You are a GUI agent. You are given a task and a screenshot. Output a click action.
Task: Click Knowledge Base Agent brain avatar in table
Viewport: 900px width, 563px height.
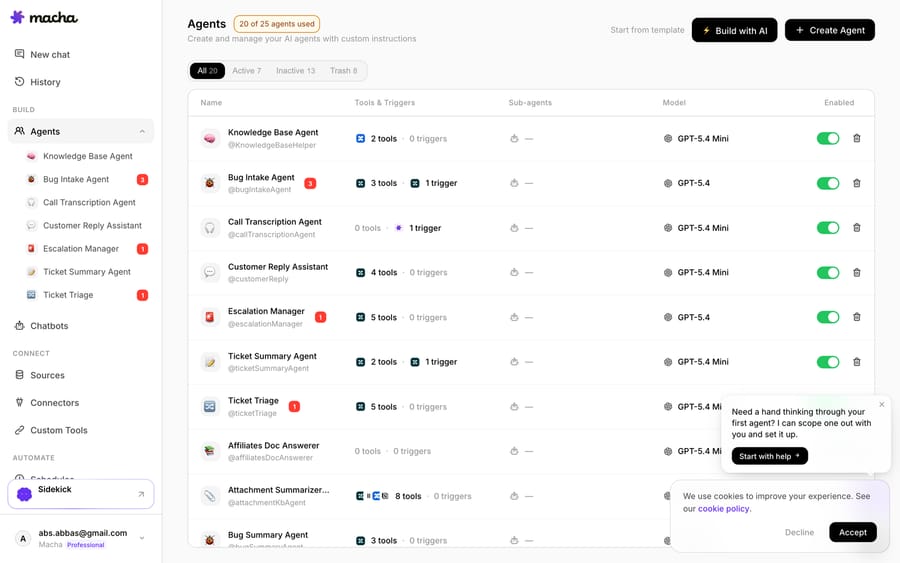pos(210,138)
